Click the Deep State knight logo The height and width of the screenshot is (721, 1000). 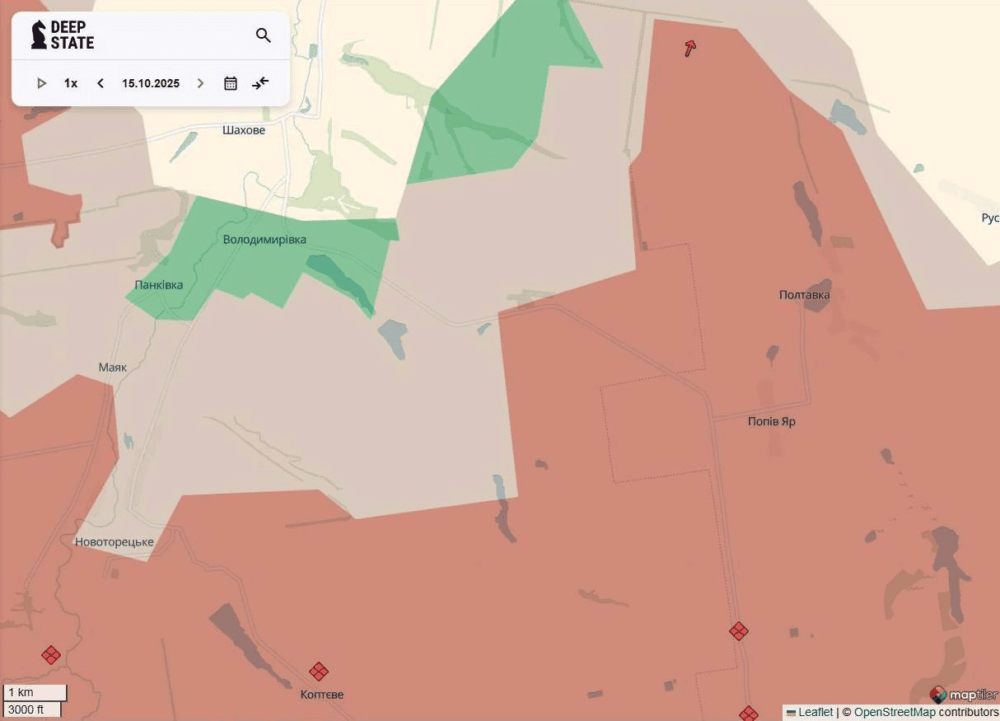(39, 35)
